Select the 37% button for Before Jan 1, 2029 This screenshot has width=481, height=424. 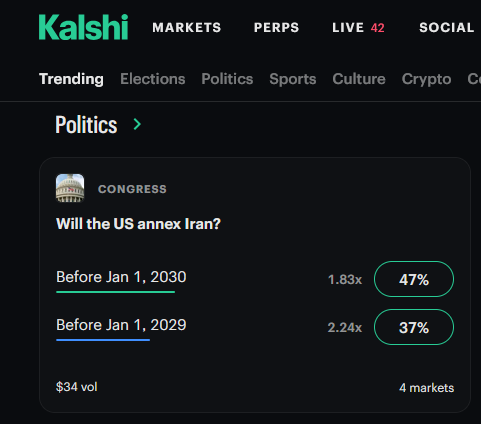point(414,327)
